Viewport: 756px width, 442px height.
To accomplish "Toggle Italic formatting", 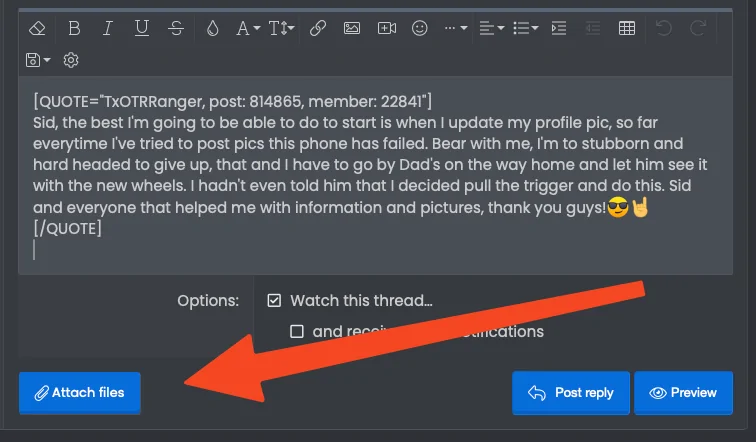I will pos(108,28).
